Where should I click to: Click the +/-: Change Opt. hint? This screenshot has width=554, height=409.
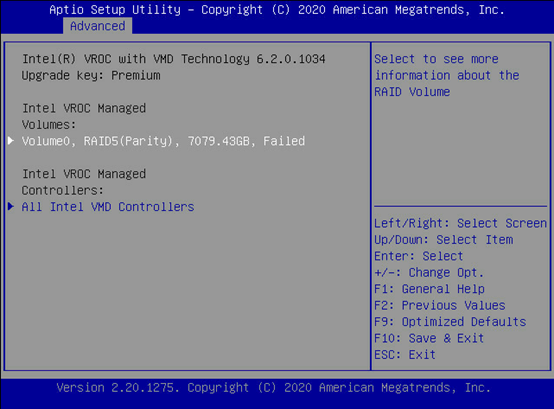[x=429, y=273]
